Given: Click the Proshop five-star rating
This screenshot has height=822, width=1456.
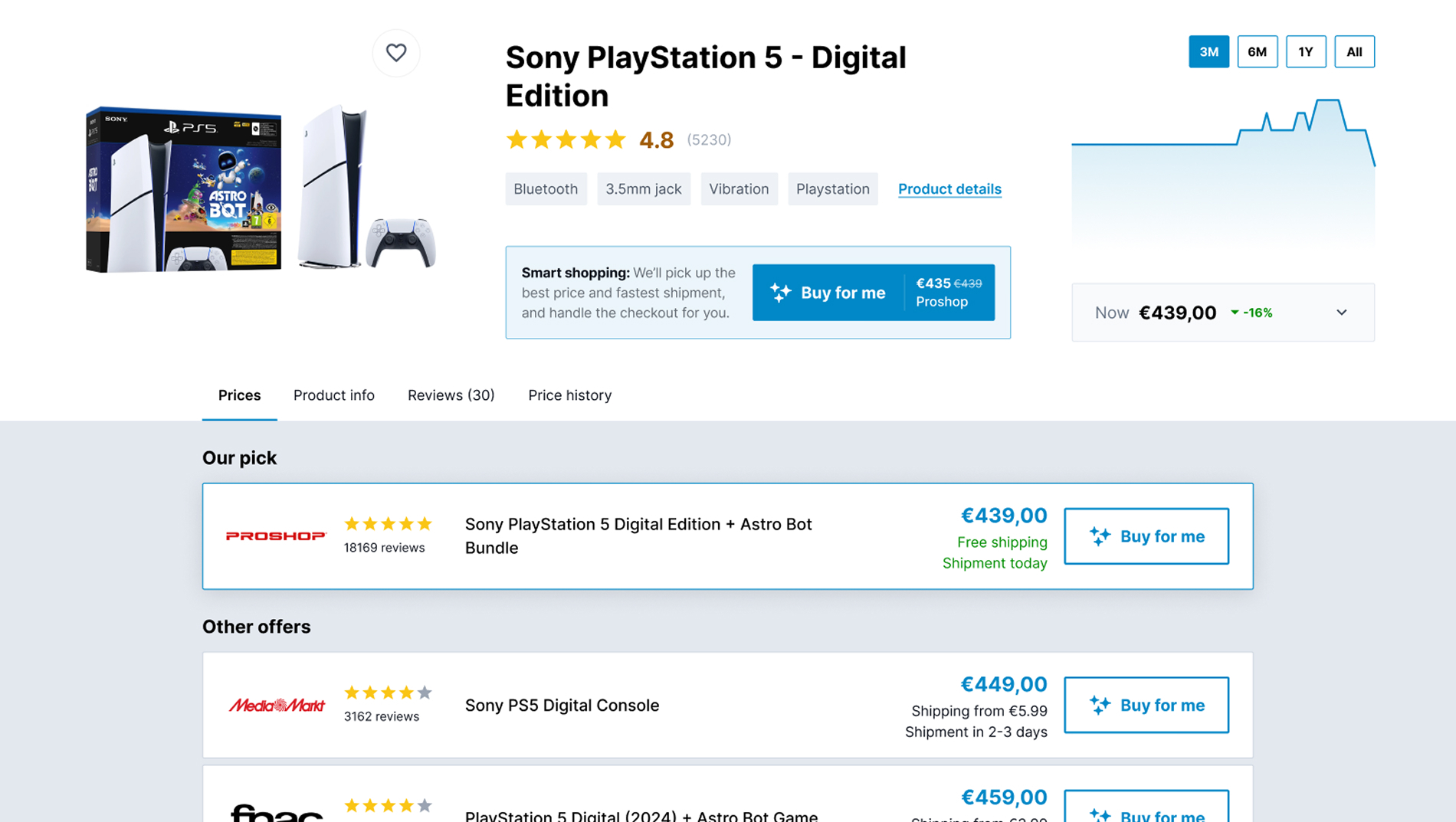Looking at the screenshot, I should pyautogui.click(x=388, y=524).
